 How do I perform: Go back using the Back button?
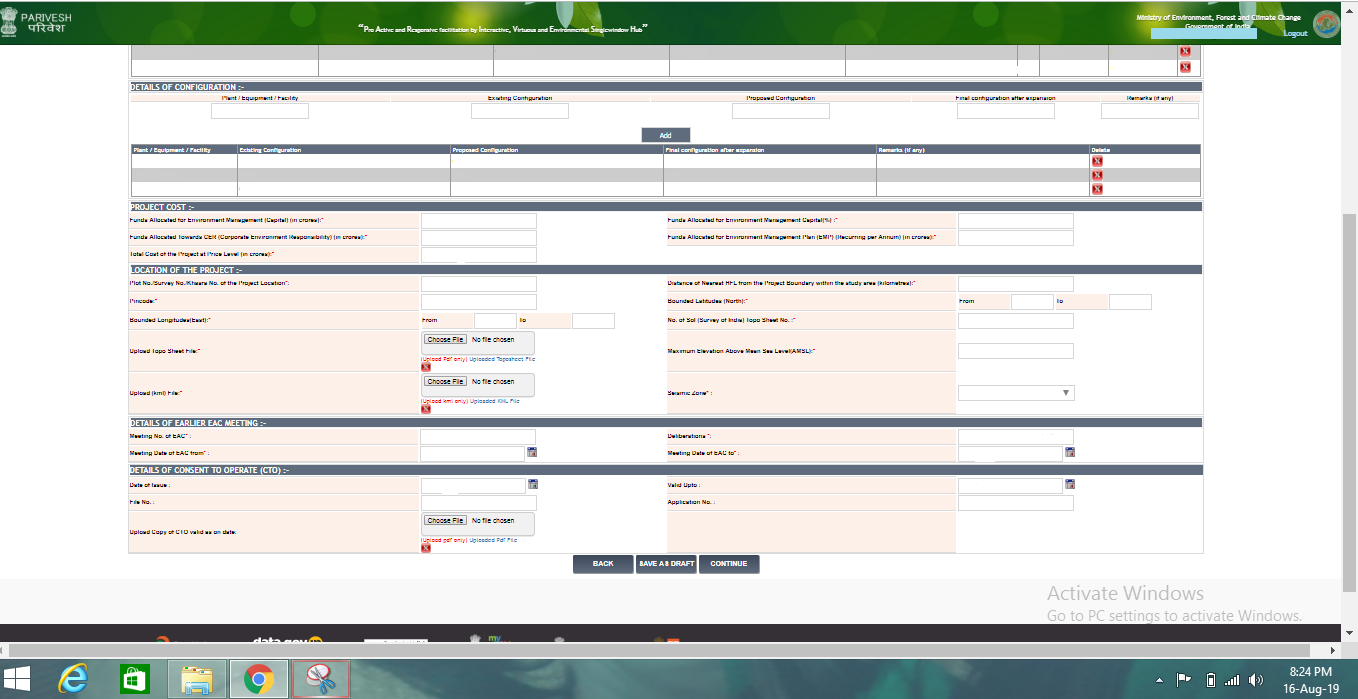coord(603,564)
